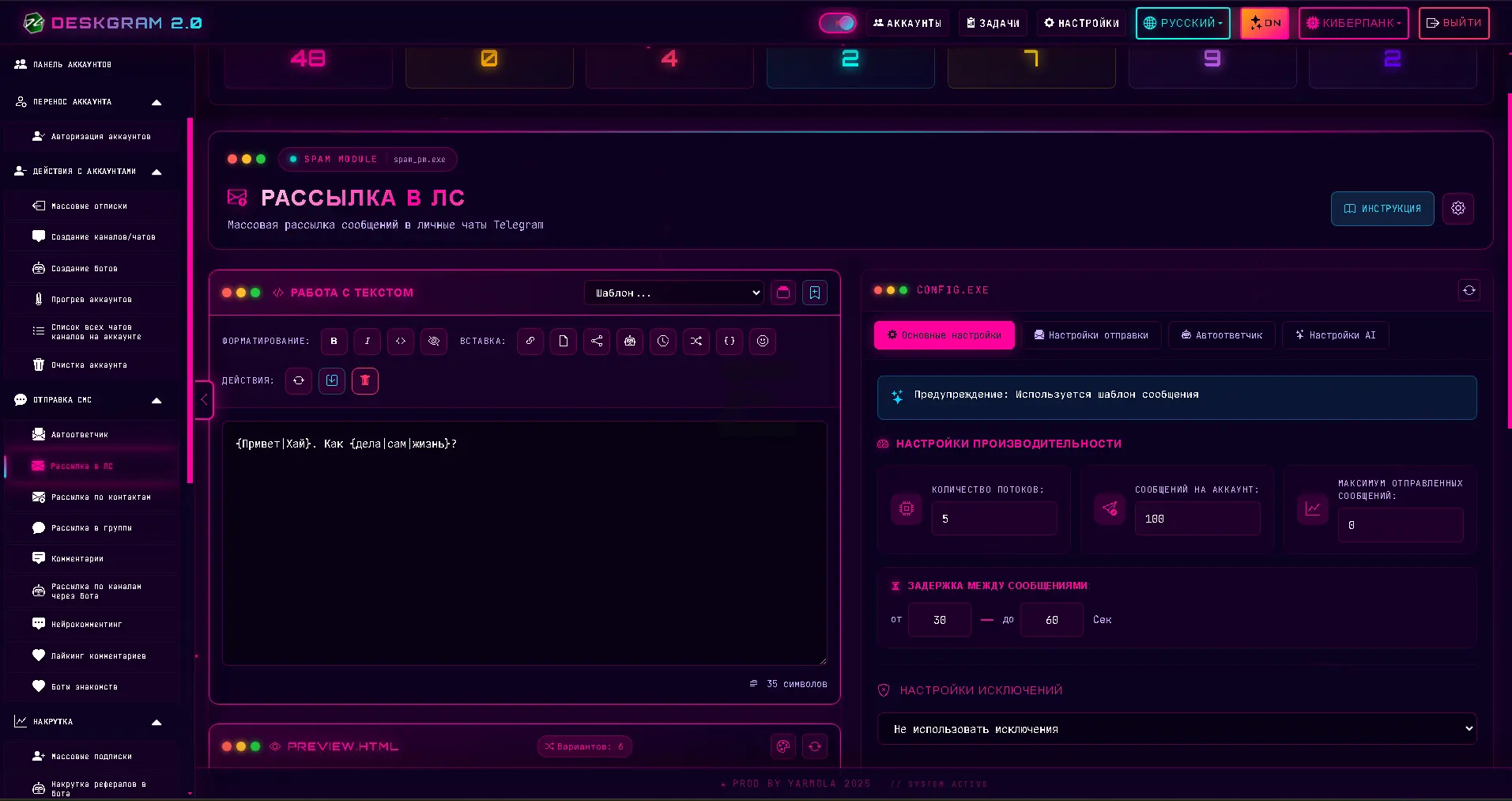Open the Не использовать исключения dropdown
This screenshot has width=1512, height=801.
click(x=1177, y=729)
